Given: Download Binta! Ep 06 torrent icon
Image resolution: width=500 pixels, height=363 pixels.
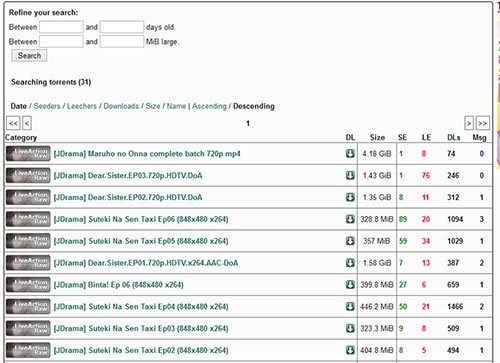Looking at the screenshot, I should [x=350, y=284].
